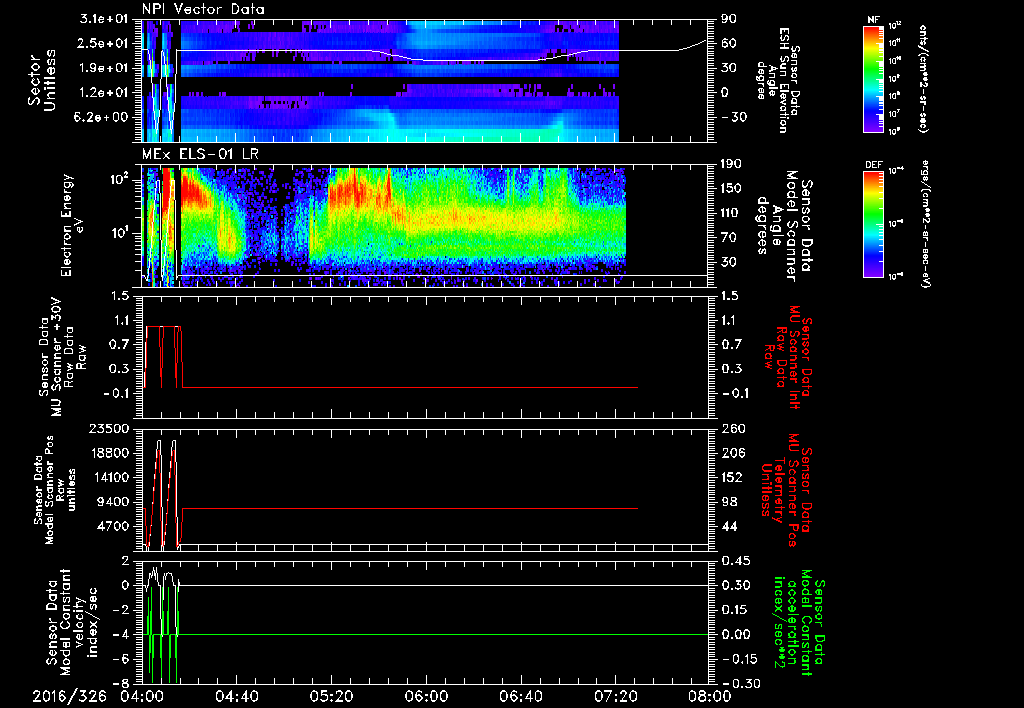Click the '4700' scanner position tick

[115, 526]
